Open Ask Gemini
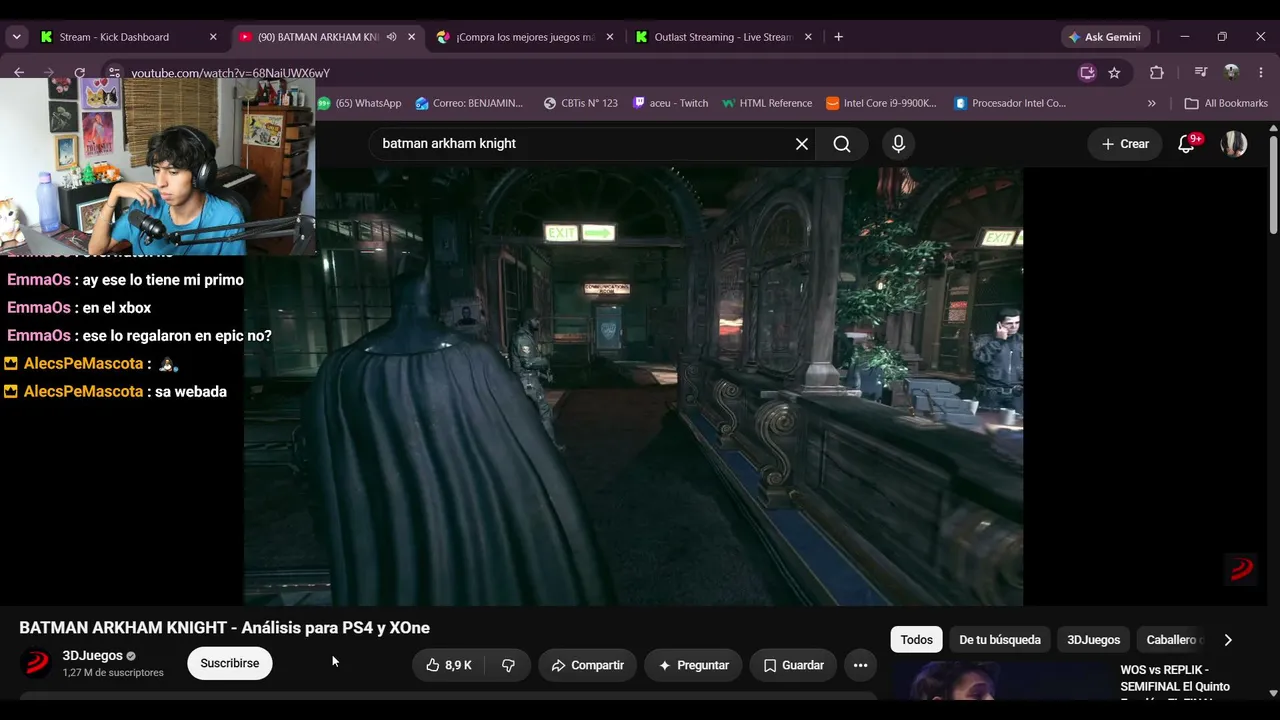The height and width of the screenshot is (720, 1280). 1104,37
